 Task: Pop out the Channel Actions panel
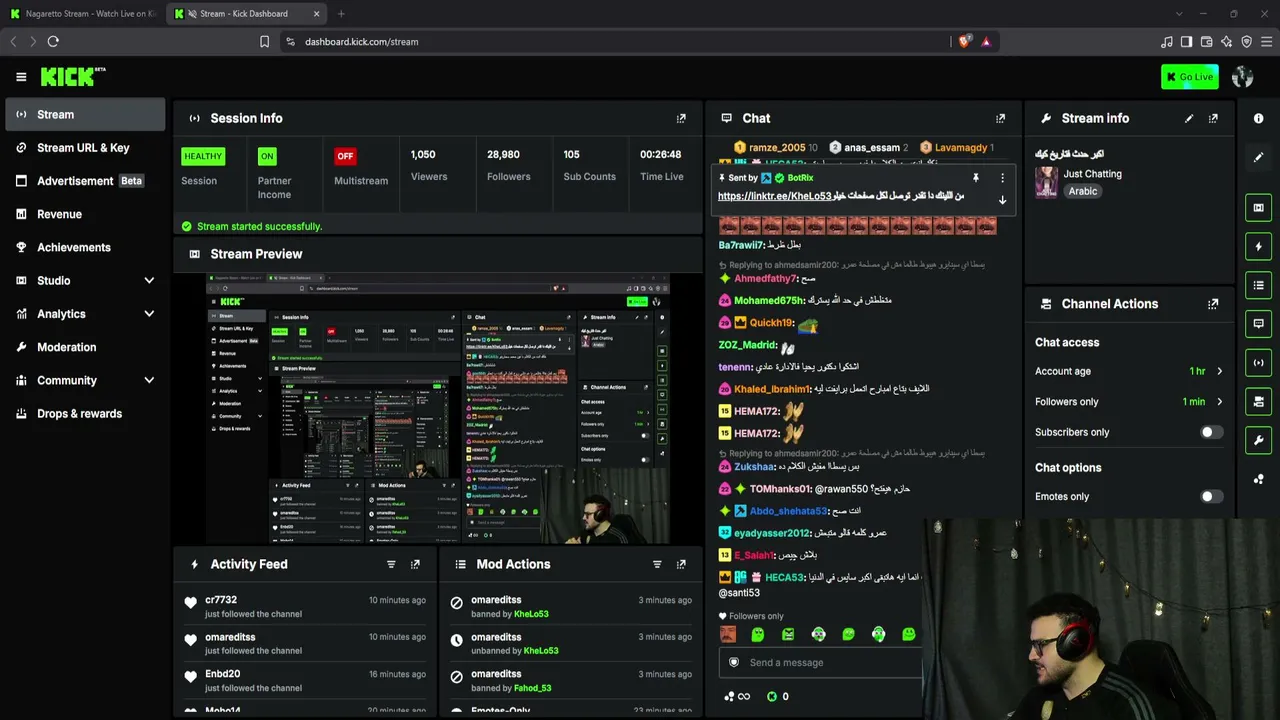pyautogui.click(x=1213, y=304)
